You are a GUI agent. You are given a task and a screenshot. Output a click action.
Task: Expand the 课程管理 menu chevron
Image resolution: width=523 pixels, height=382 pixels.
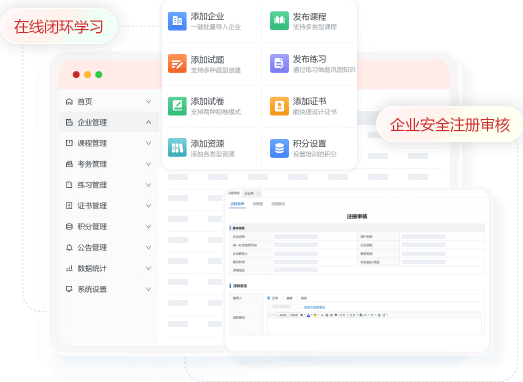click(x=148, y=143)
